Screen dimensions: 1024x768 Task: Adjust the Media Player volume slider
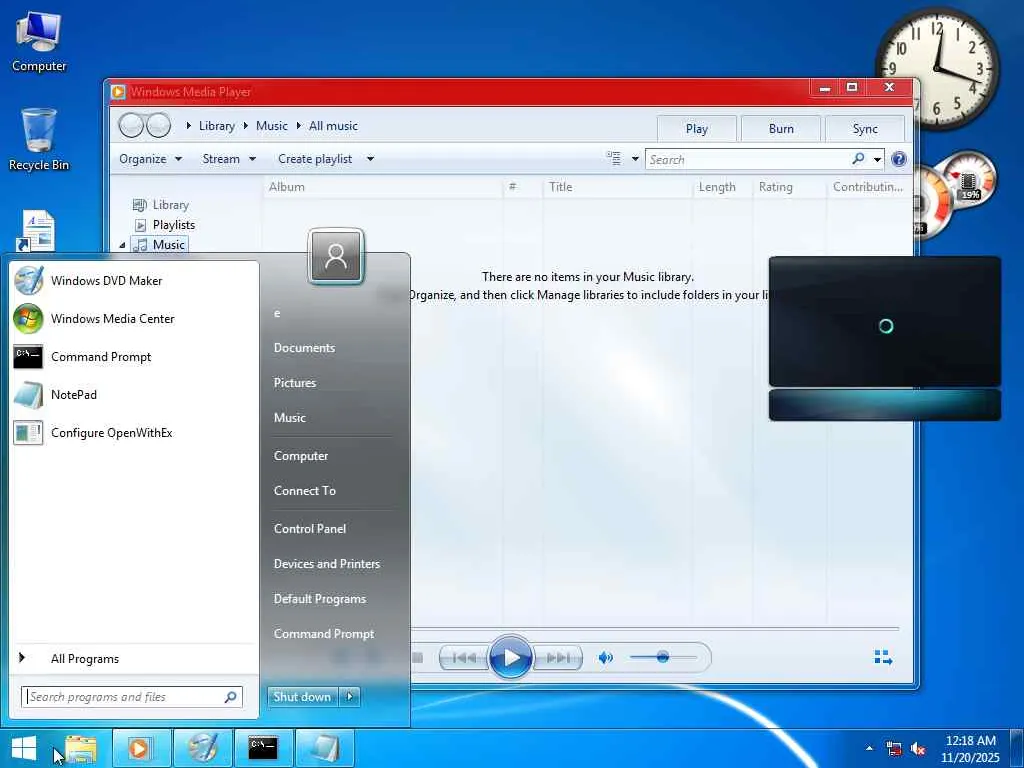click(x=663, y=658)
